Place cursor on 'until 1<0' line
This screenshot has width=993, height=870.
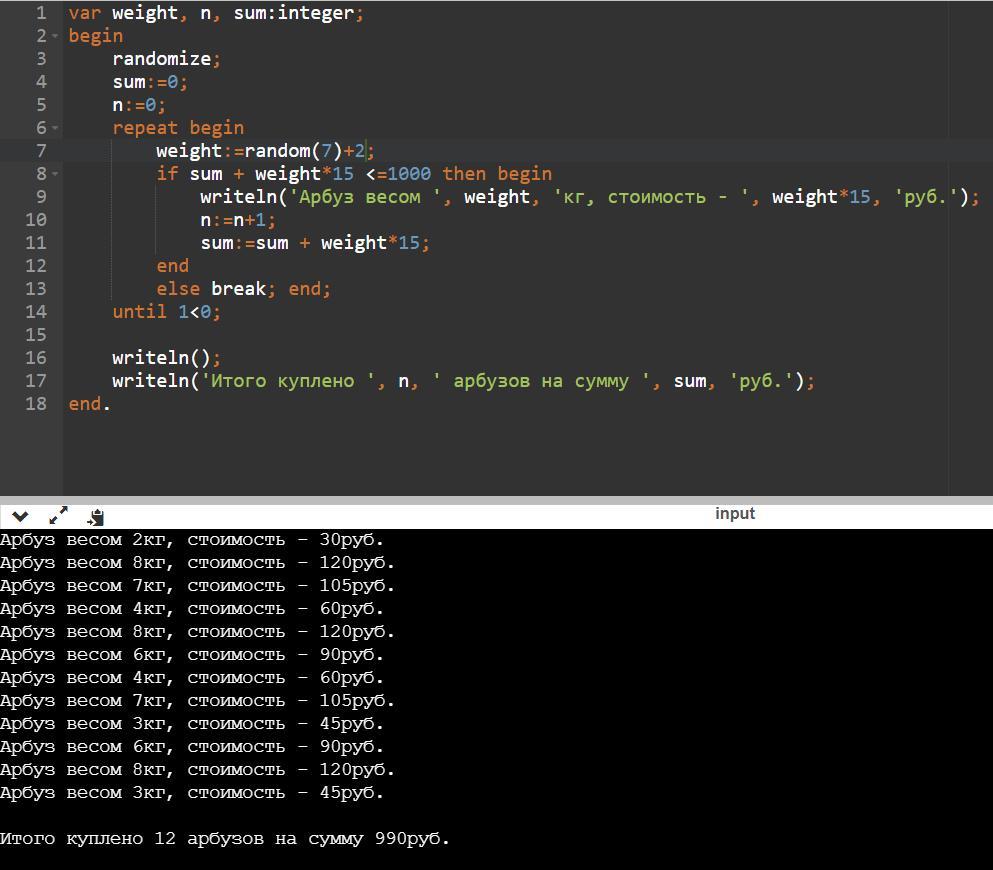[165, 312]
